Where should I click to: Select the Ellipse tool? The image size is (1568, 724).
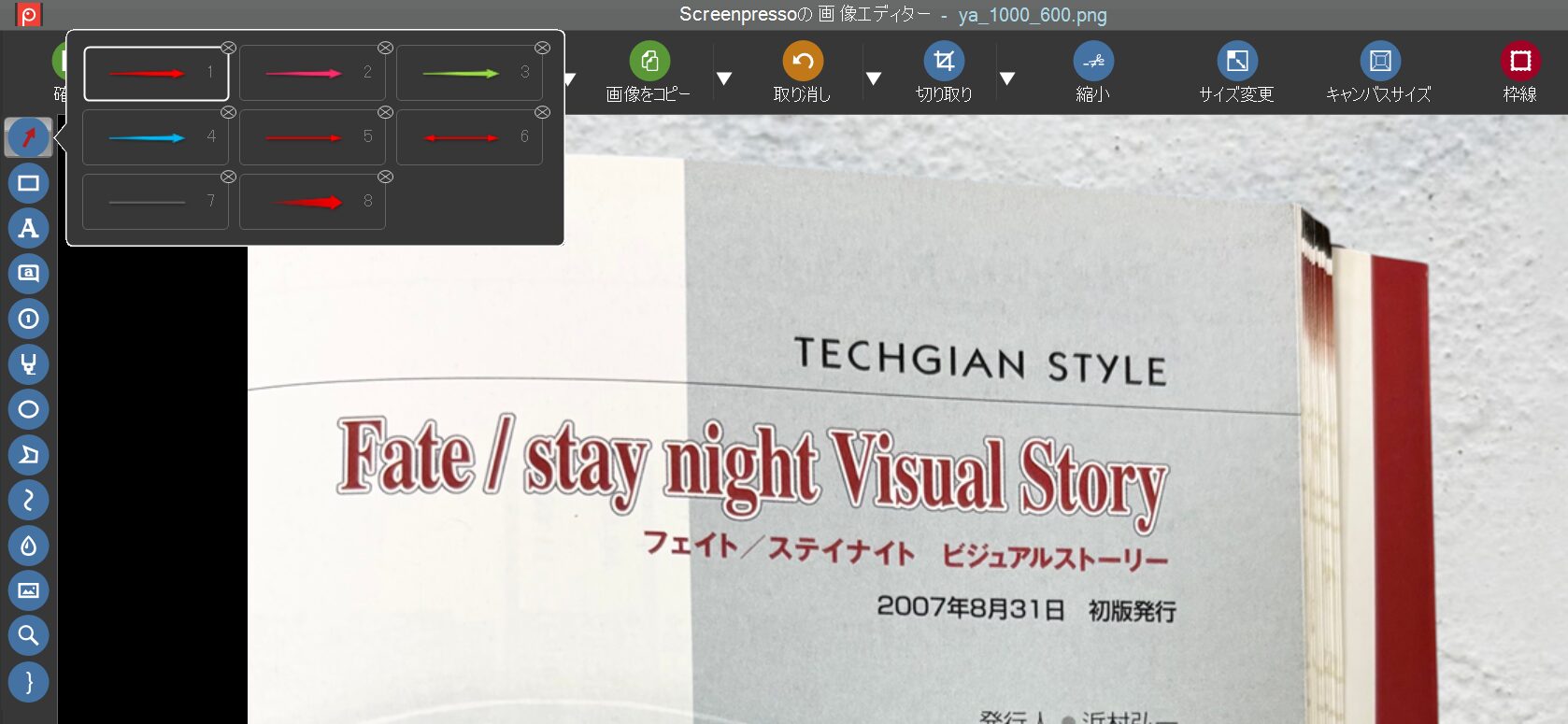pos(29,409)
